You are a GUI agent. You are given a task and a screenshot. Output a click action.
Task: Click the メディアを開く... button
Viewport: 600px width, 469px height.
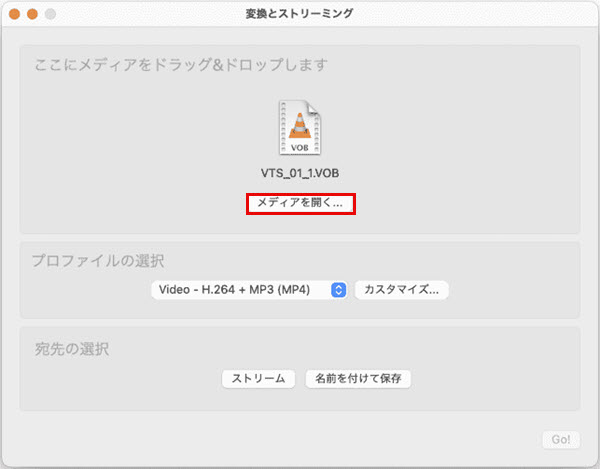(301, 204)
